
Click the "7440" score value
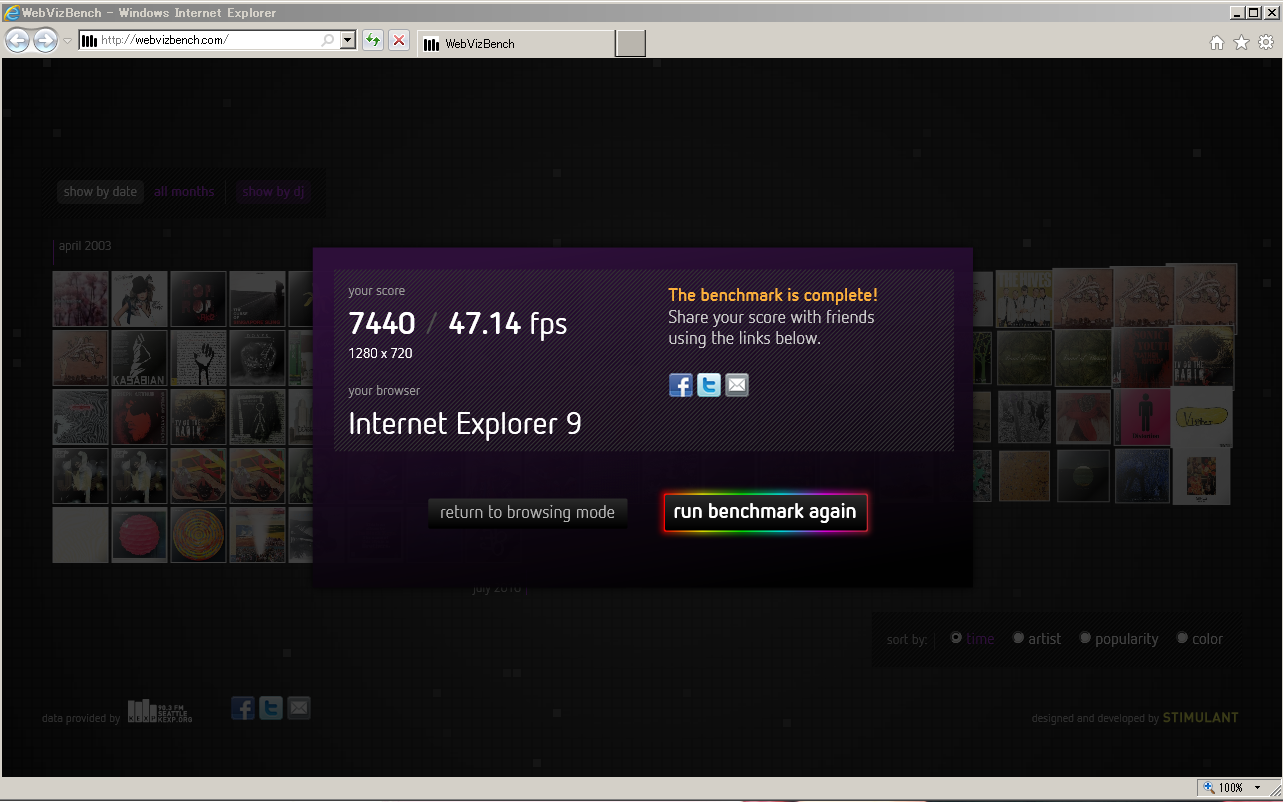pyautogui.click(x=382, y=323)
